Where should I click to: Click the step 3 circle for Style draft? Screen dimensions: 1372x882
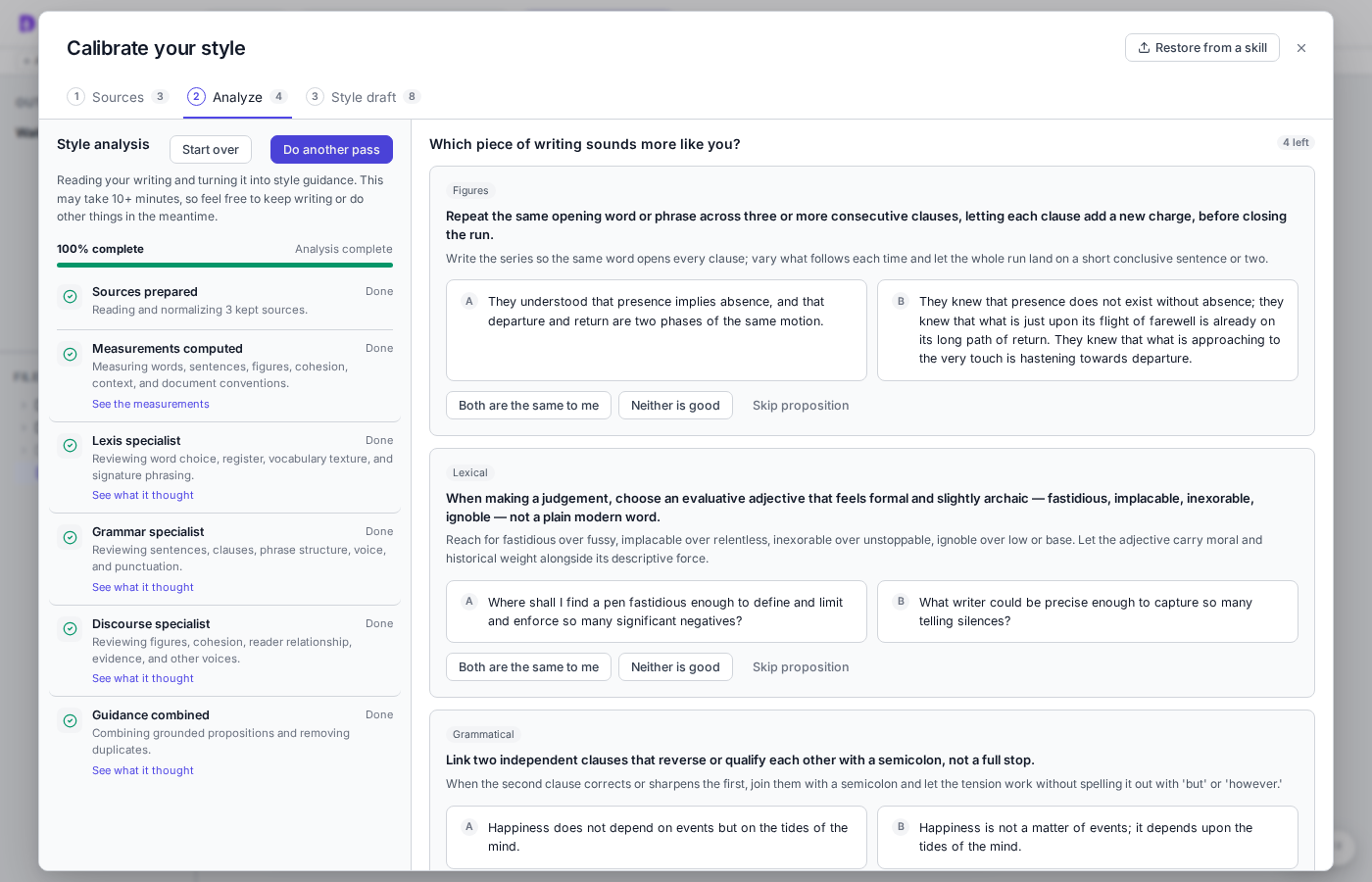coord(315,96)
